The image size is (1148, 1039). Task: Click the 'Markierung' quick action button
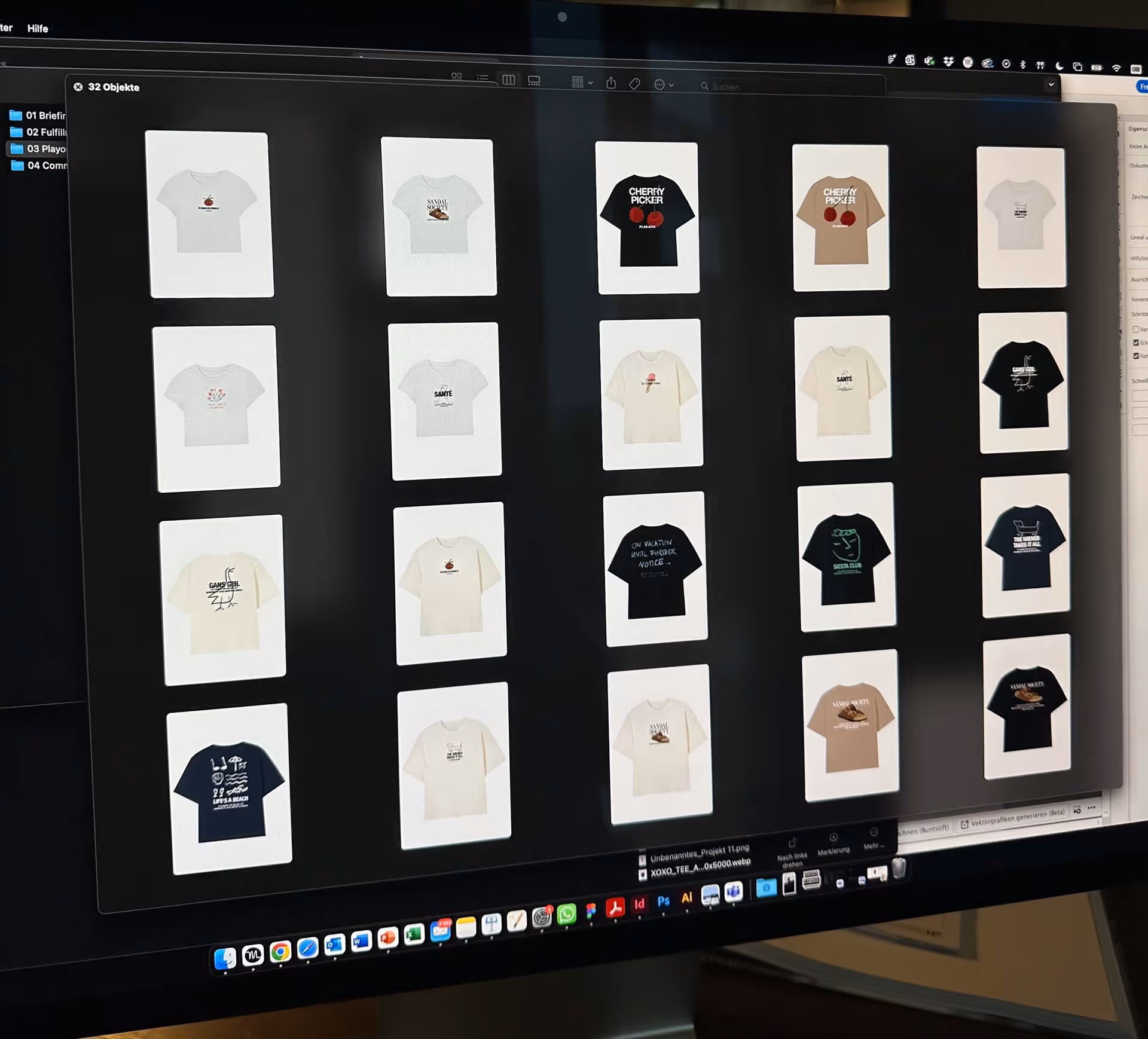pyautogui.click(x=833, y=843)
